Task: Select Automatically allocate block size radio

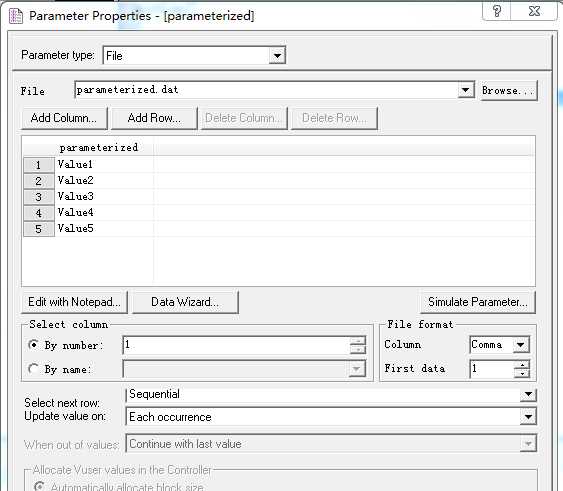Action: point(39,486)
